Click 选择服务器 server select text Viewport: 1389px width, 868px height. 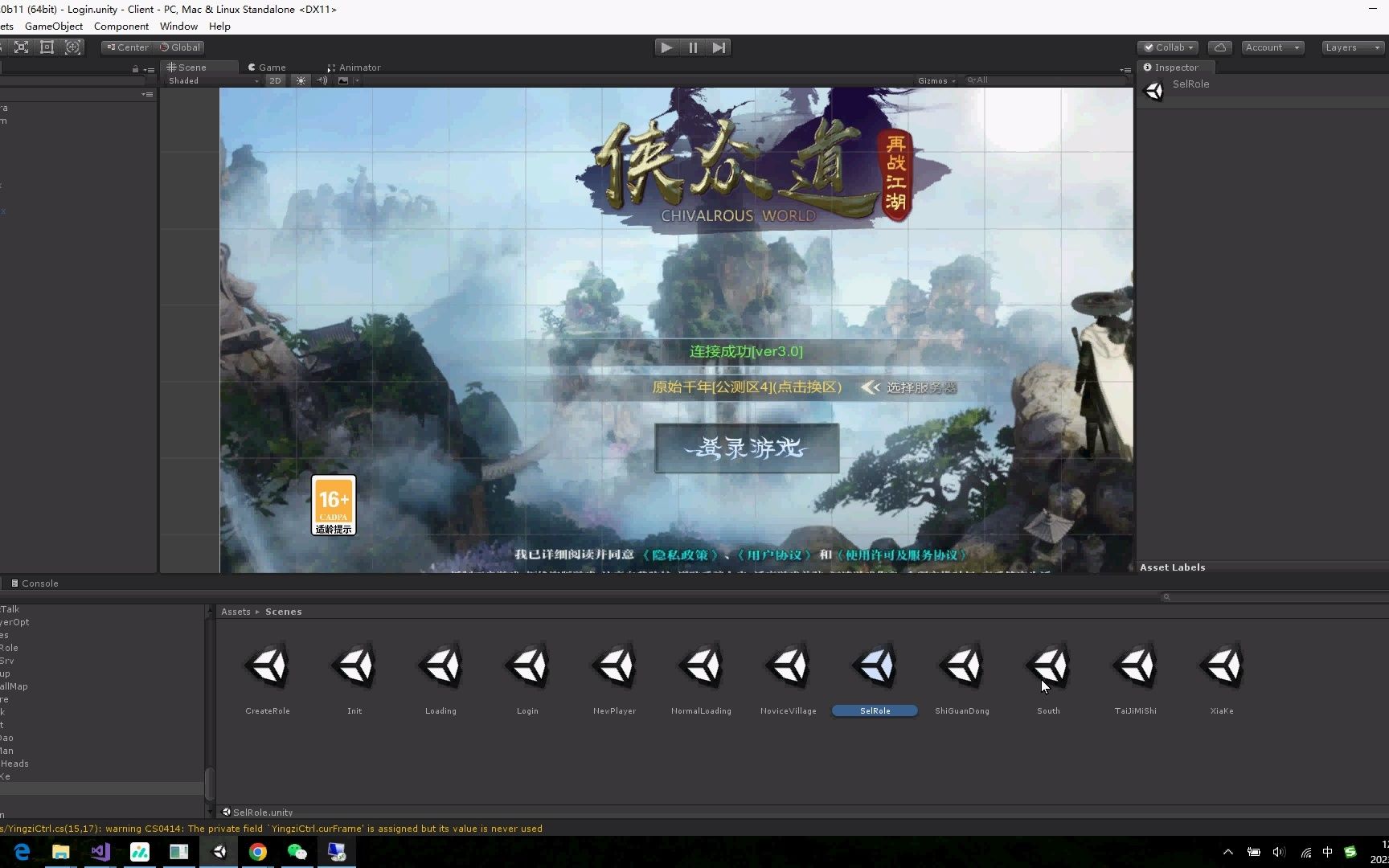coord(921,387)
